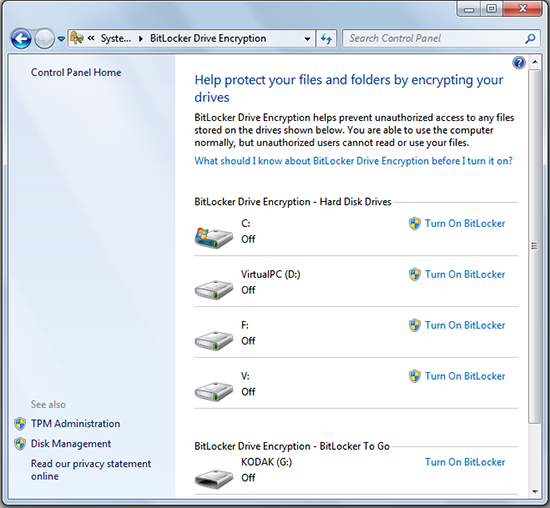The width and height of the screenshot is (550, 508).
Task: Open the blue Help question mark icon
Action: coord(519,63)
